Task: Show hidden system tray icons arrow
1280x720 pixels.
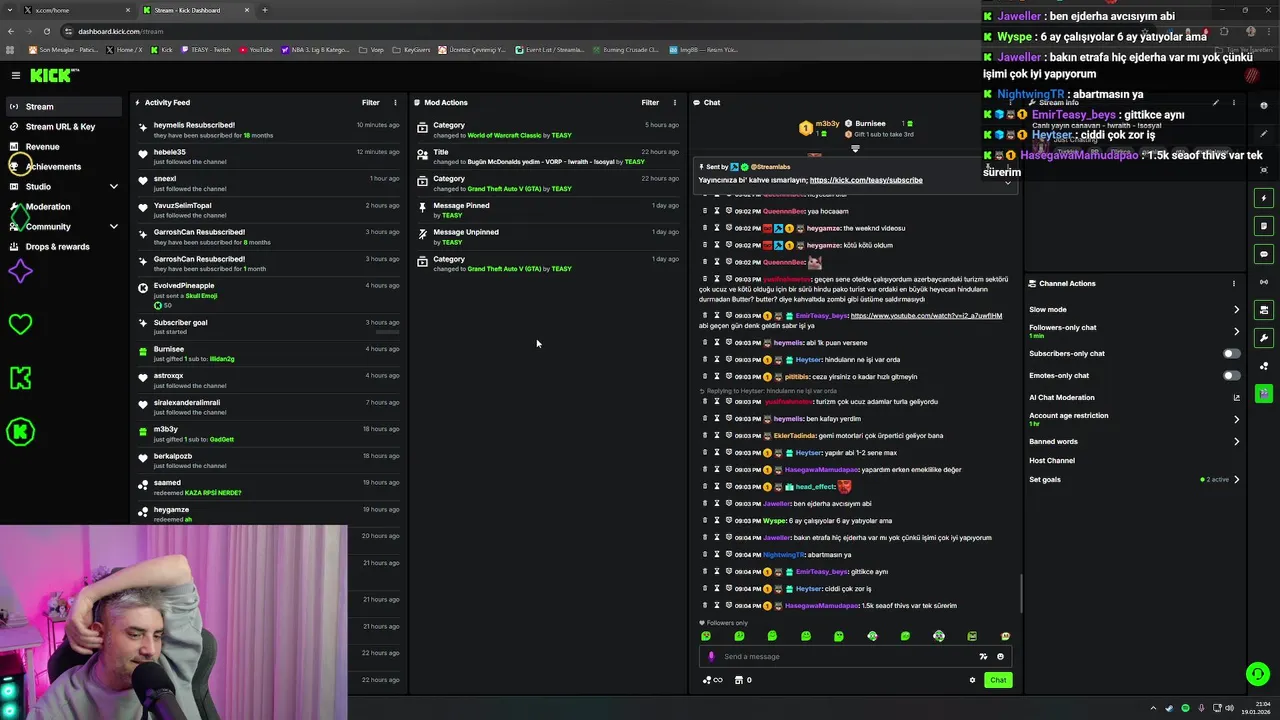Action: (x=1153, y=708)
